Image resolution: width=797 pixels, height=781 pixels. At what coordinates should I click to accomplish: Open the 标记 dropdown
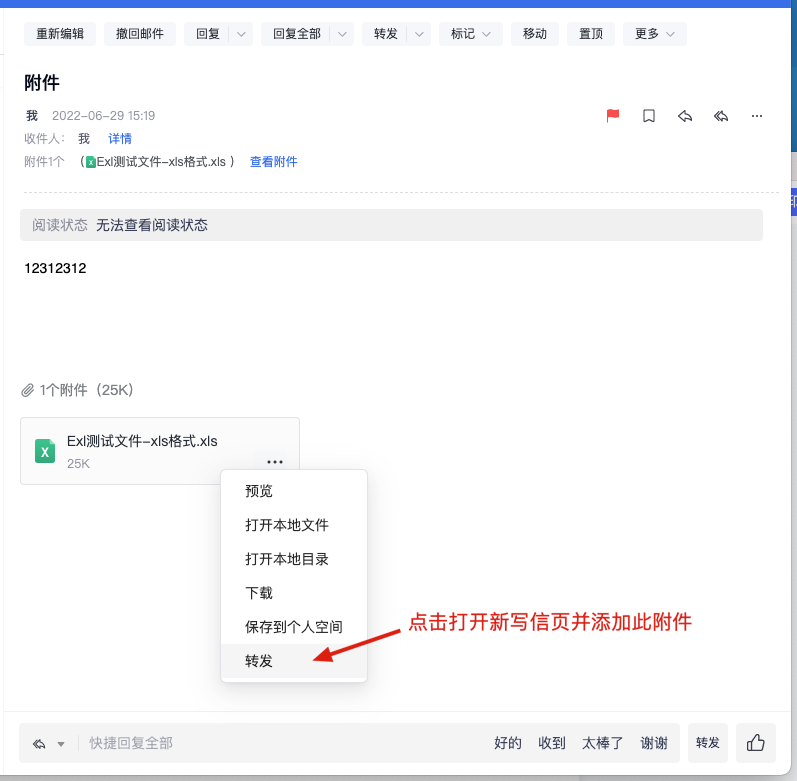[x=471, y=34]
